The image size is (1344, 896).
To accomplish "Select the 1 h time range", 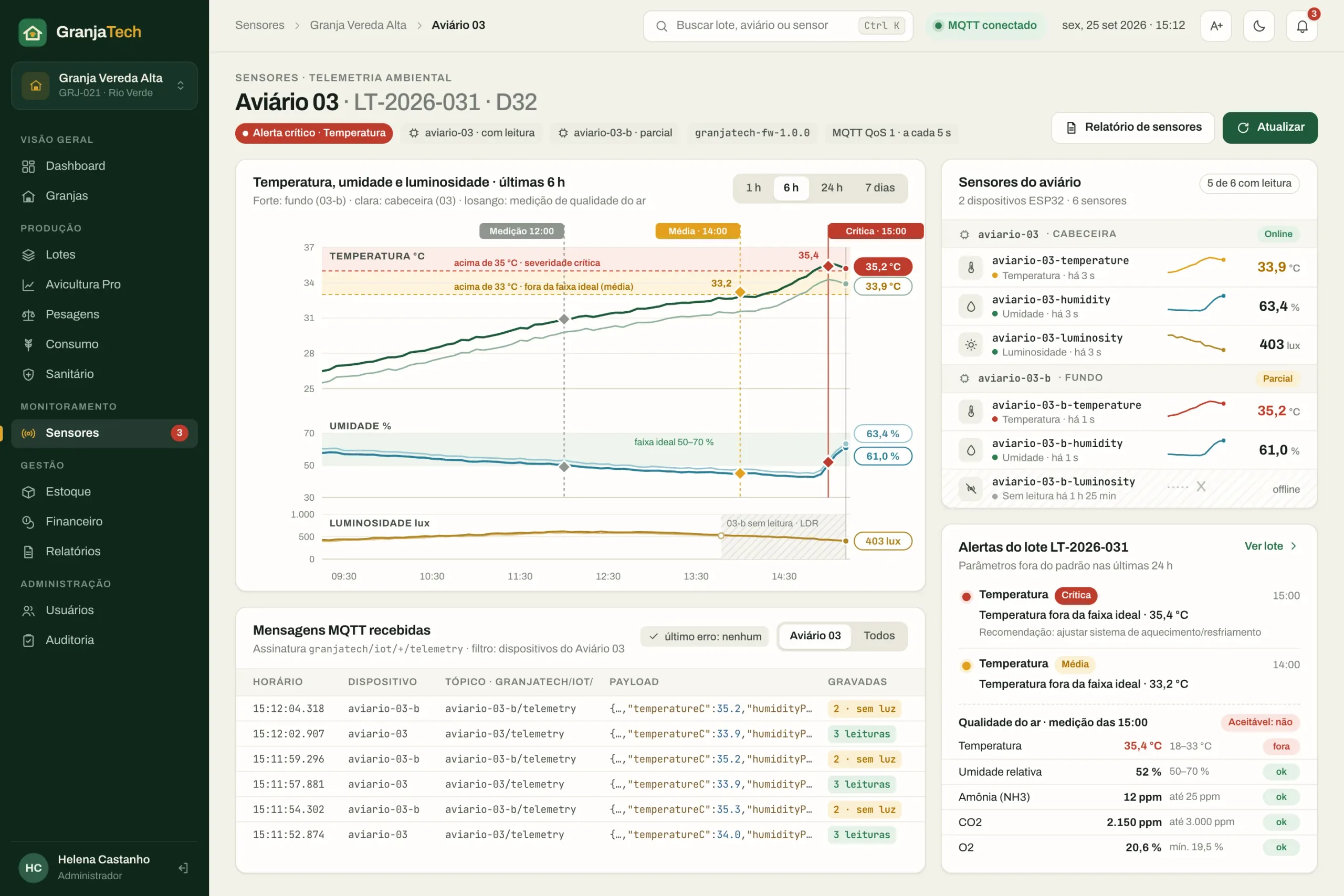I will click(x=753, y=187).
